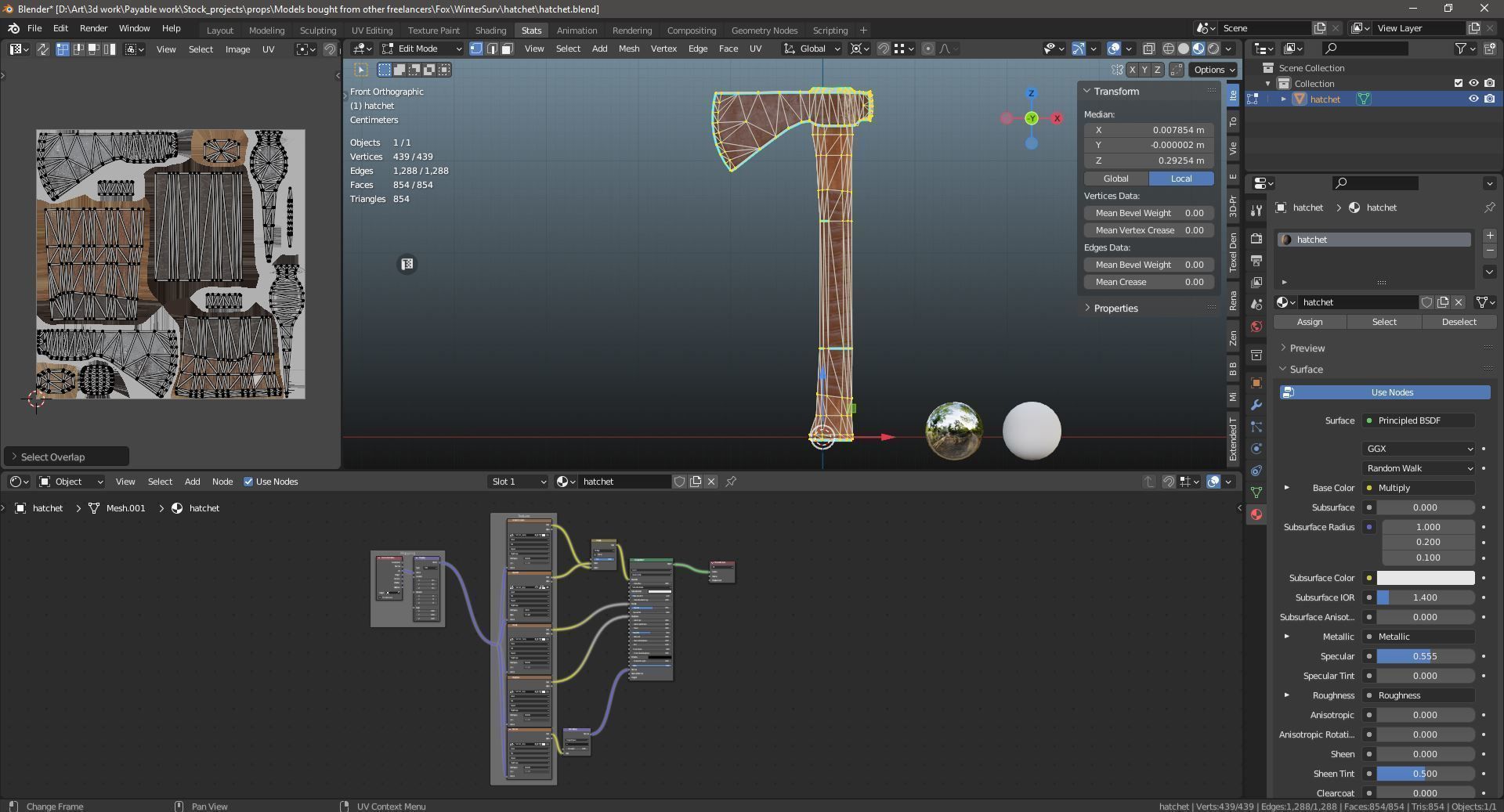The image size is (1504, 812).
Task: Click the Median X value field
Action: coord(1148,130)
